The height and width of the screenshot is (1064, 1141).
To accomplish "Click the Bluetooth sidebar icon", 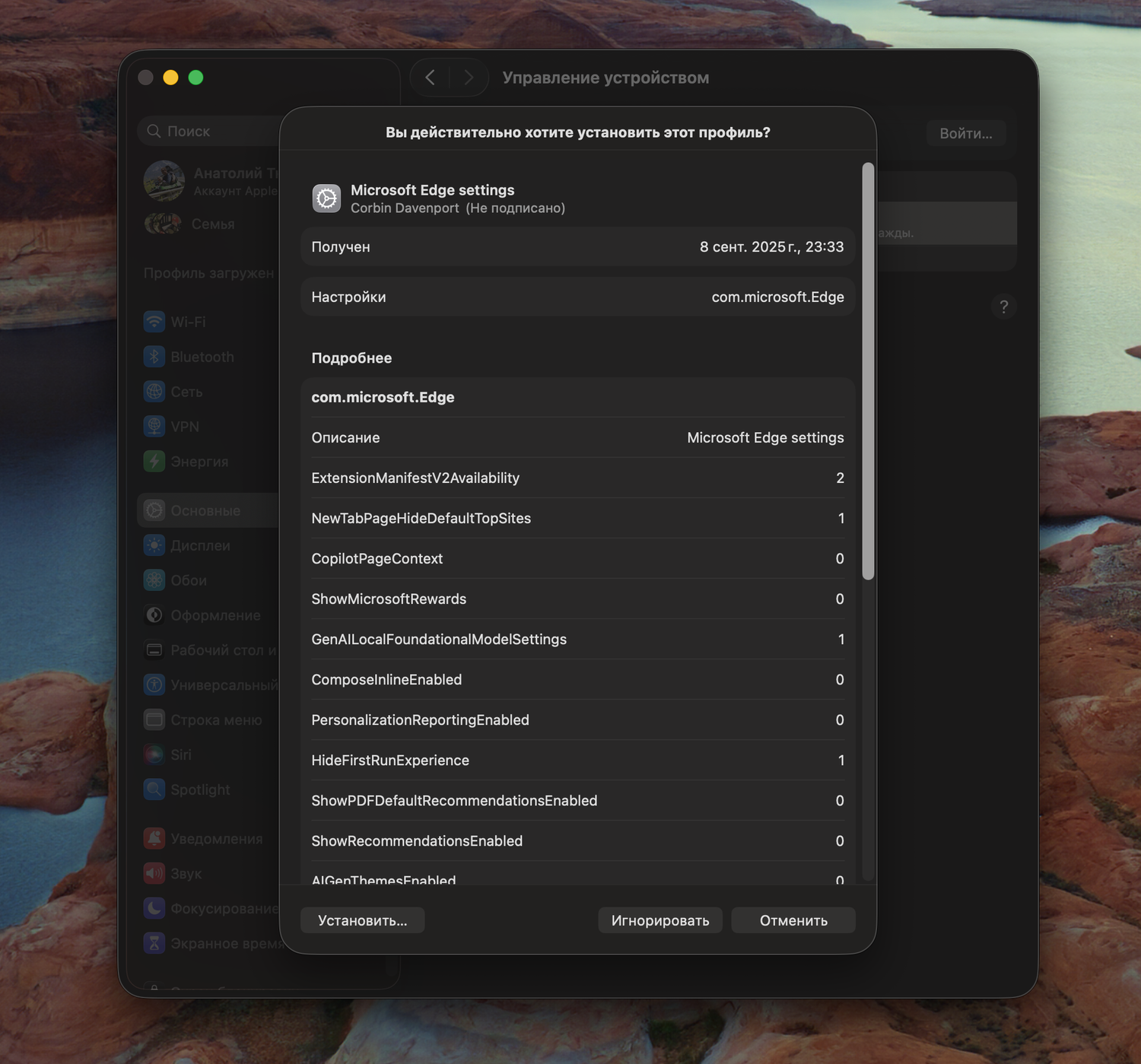I will tap(154, 357).
